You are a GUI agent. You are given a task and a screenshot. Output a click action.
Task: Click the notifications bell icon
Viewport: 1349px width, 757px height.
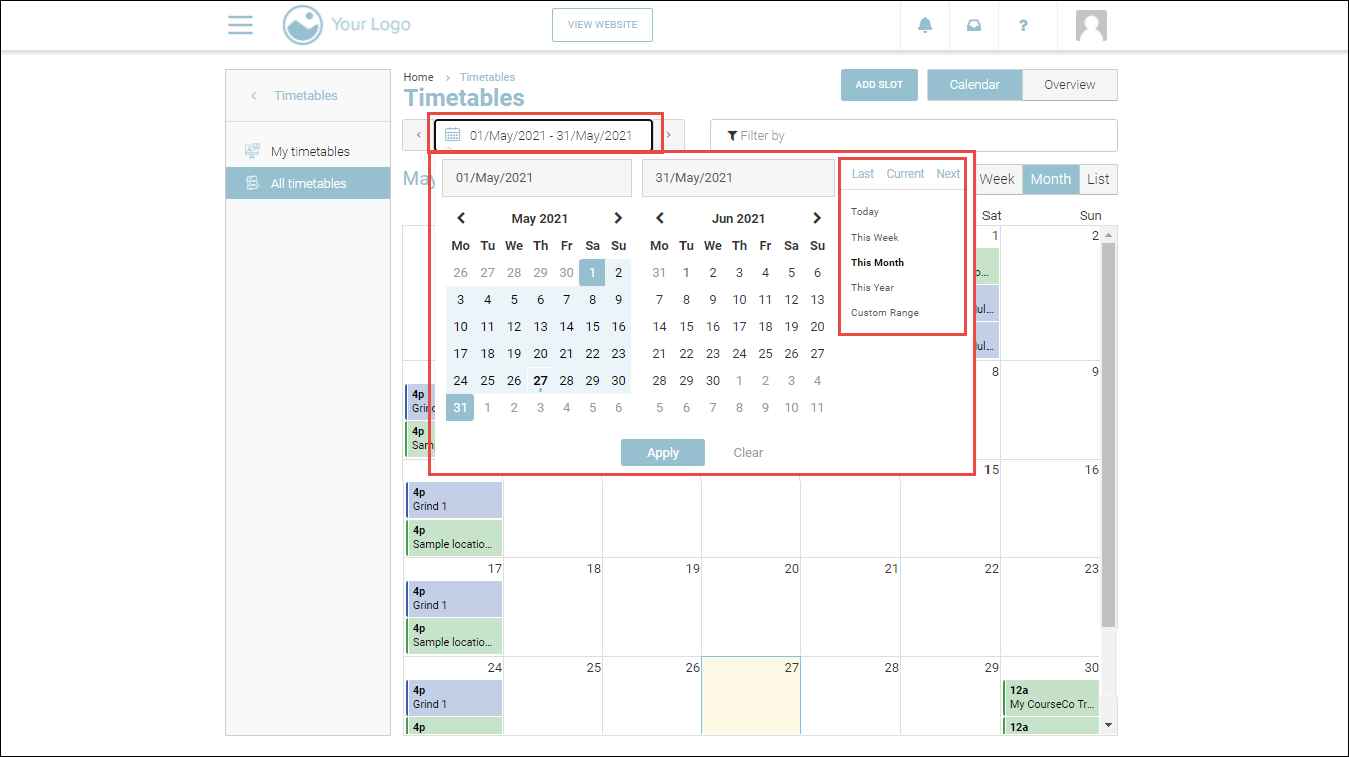pos(925,25)
